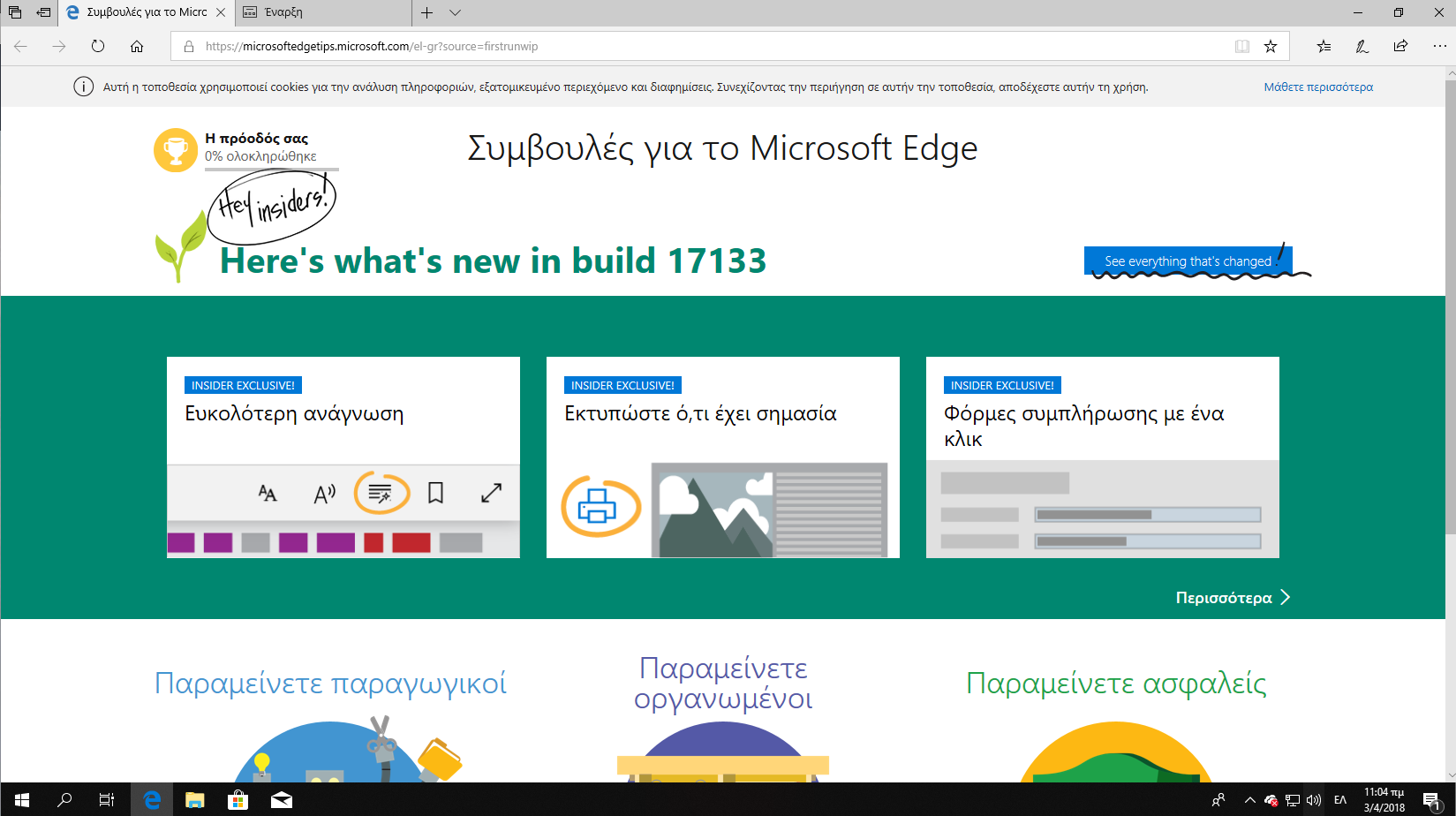
Task: Open taskbar Search magnifier
Action: click(x=64, y=800)
